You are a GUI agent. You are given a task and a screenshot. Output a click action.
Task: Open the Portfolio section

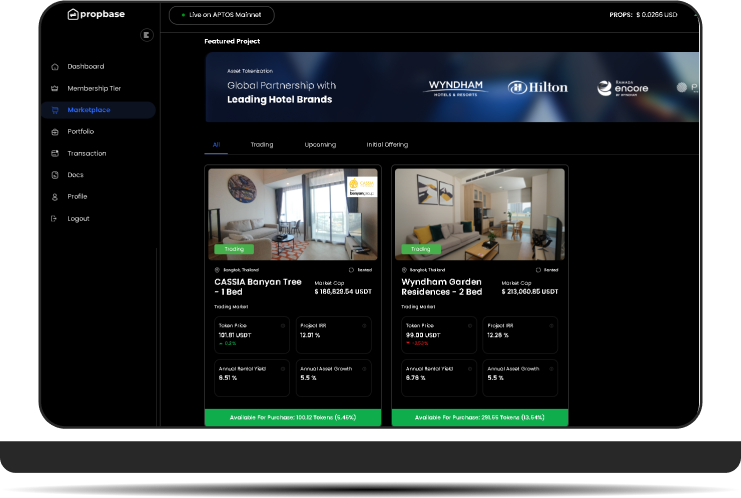pyautogui.click(x=80, y=132)
